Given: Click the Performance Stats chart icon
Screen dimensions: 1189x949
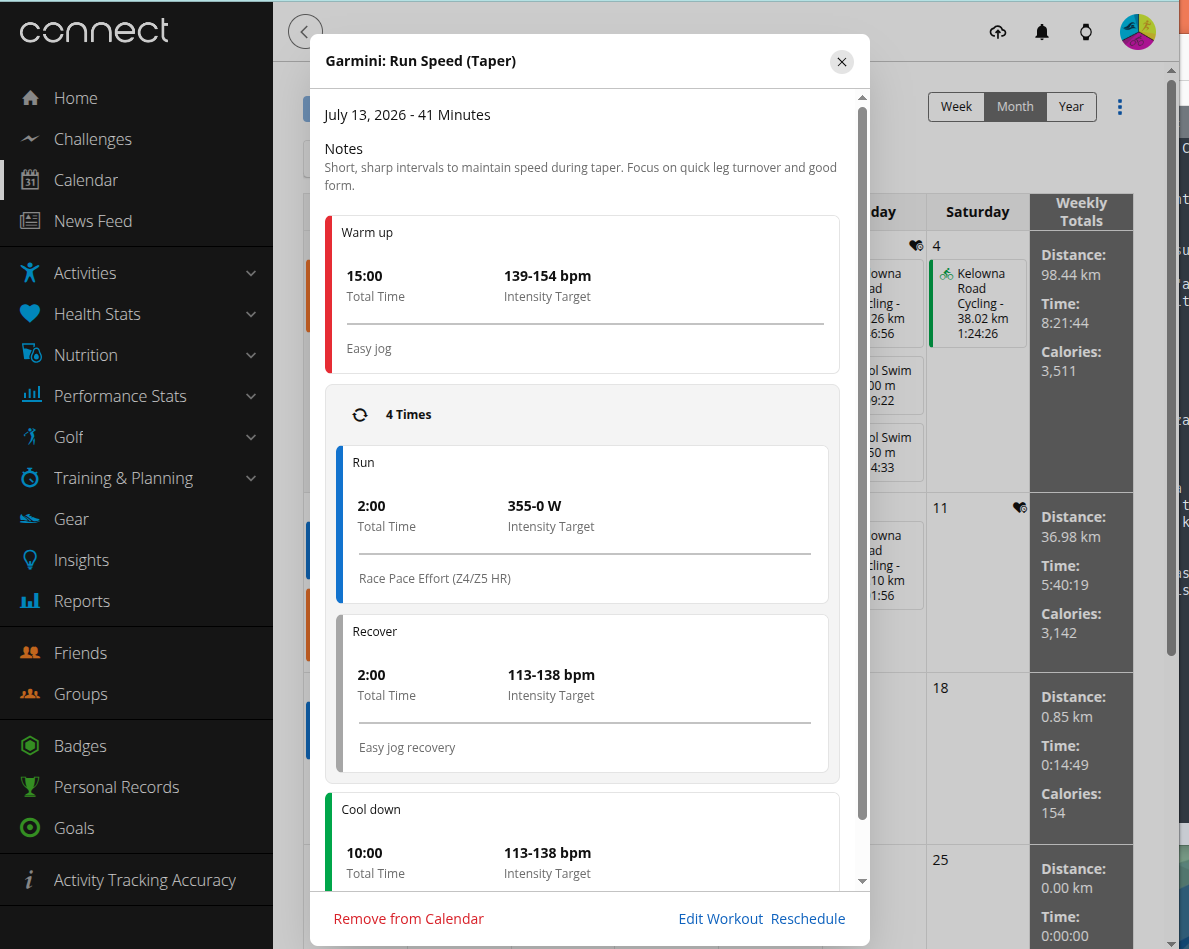Looking at the screenshot, I should click(x=30, y=396).
